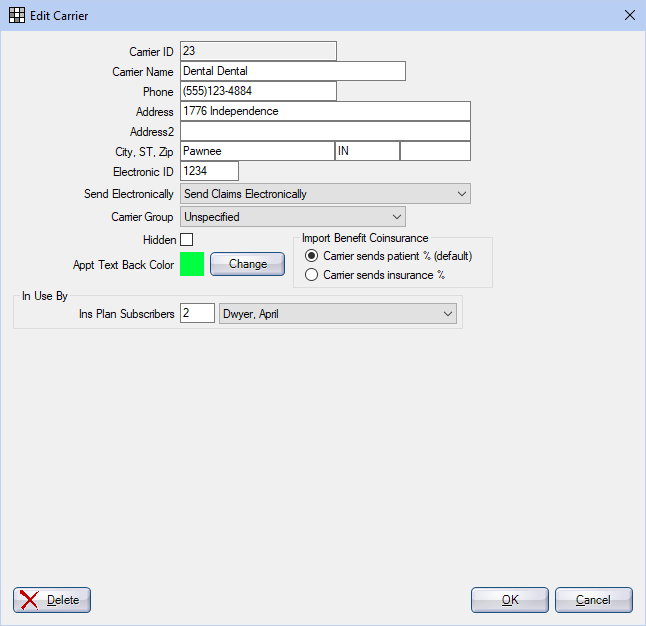
Task: Click the City, ST, Zip label
Action: coord(144,152)
